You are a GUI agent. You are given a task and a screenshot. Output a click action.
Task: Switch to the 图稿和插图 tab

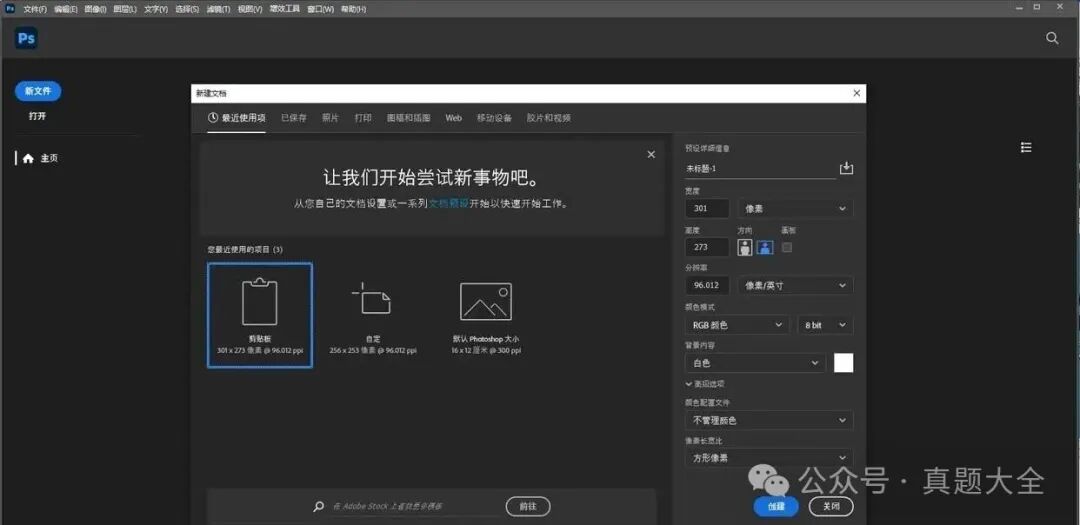(x=409, y=118)
